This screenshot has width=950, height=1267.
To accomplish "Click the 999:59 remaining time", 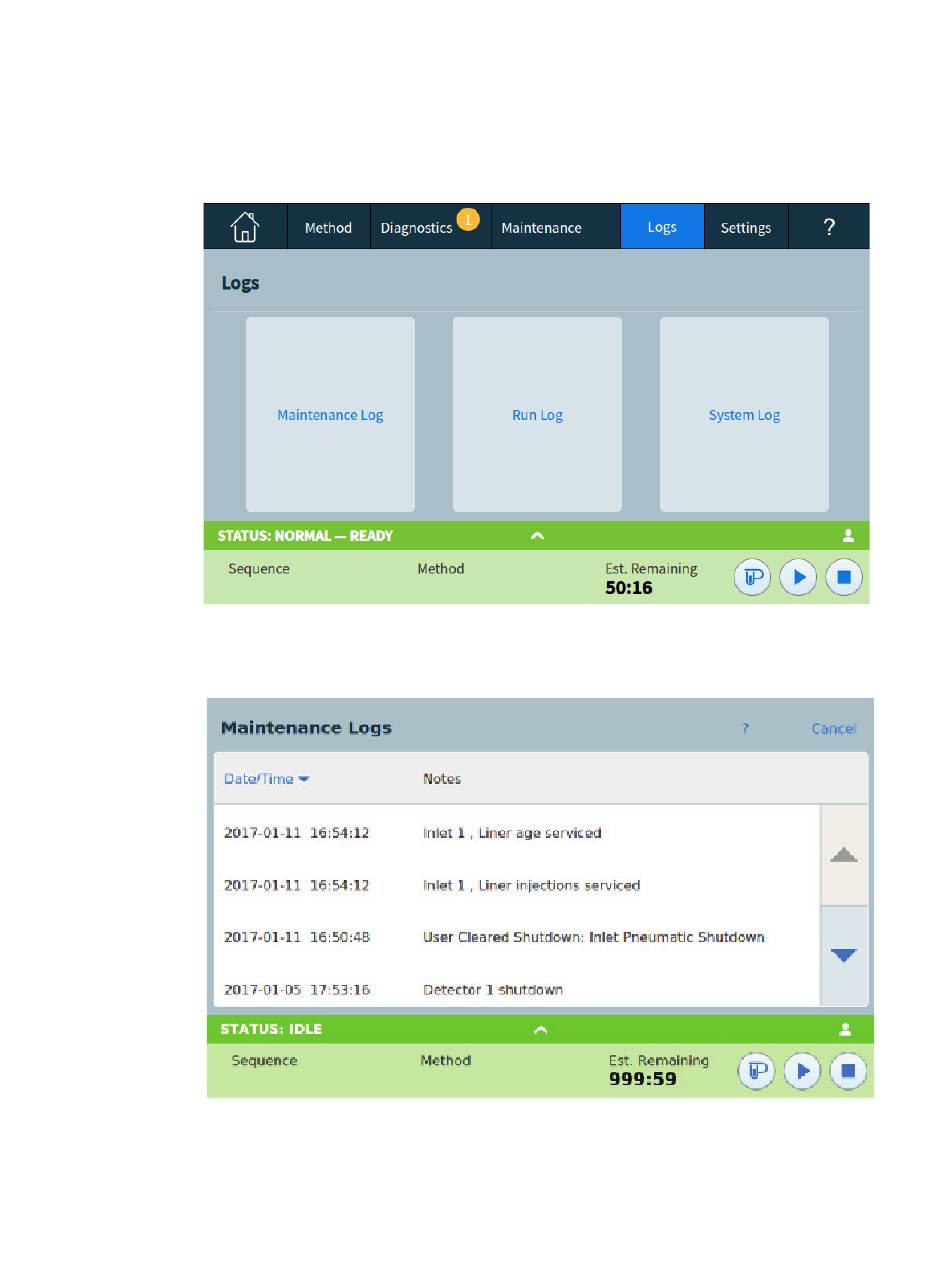I will tap(642, 1079).
